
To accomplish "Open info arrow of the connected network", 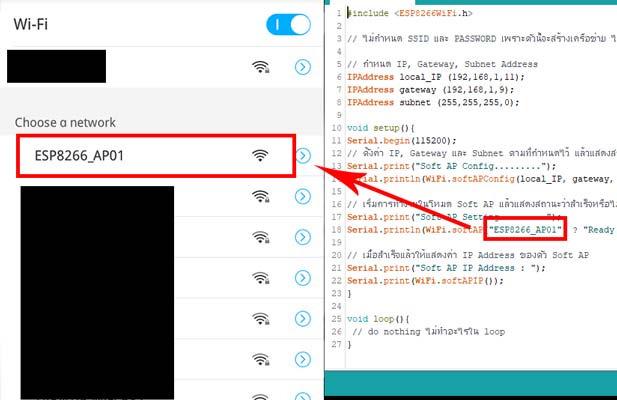I will click(x=303, y=67).
